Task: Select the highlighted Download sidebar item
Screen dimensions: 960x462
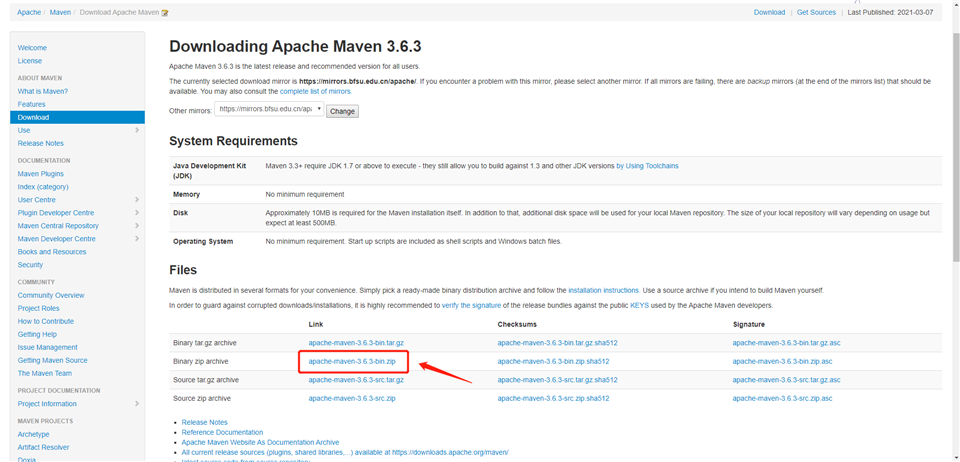Action: [x=77, y=117]
